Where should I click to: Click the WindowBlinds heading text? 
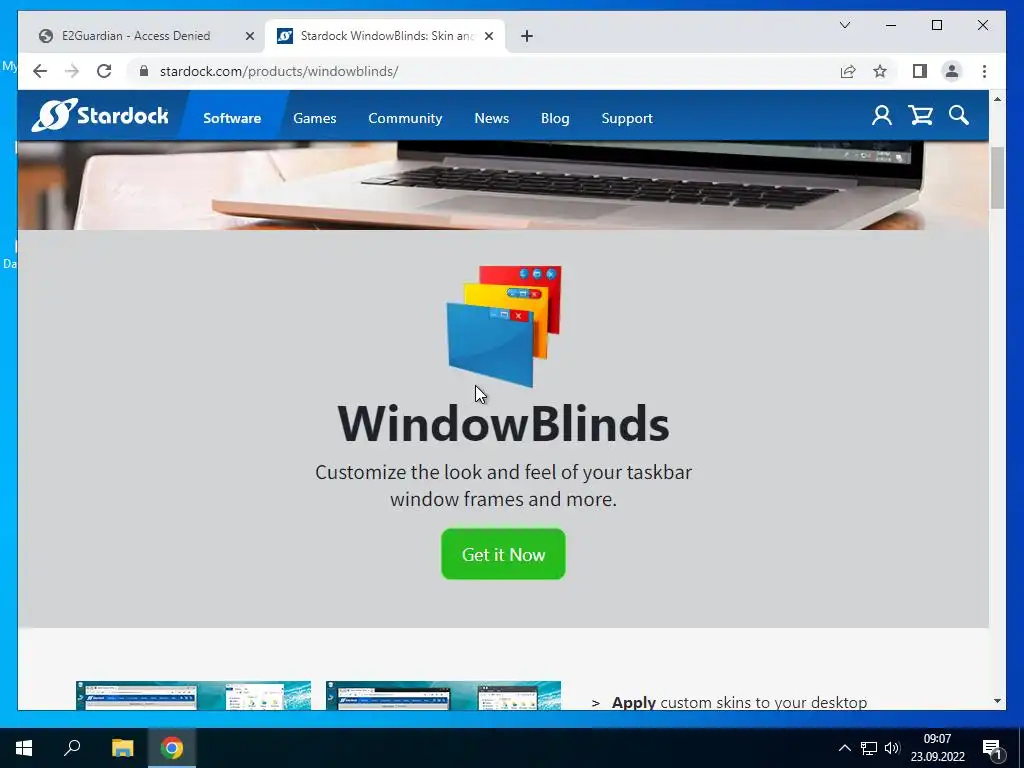coord(504,424)
